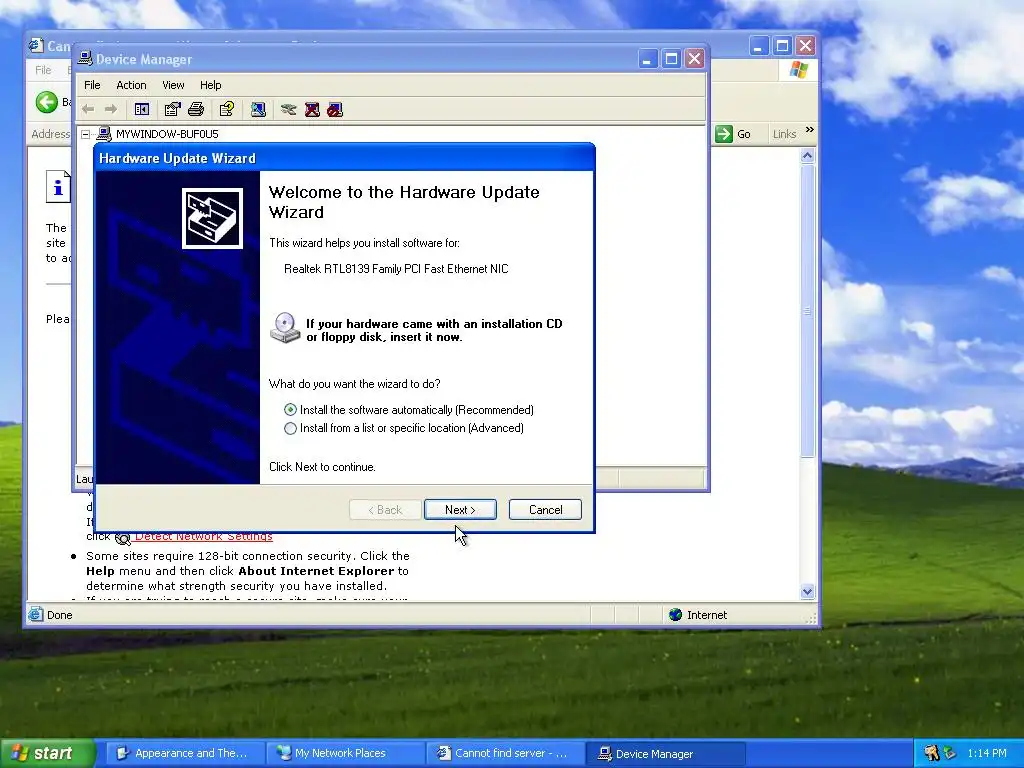Click the blue info icon on the error page
The image size is (1024, 768).
point(58,187)
